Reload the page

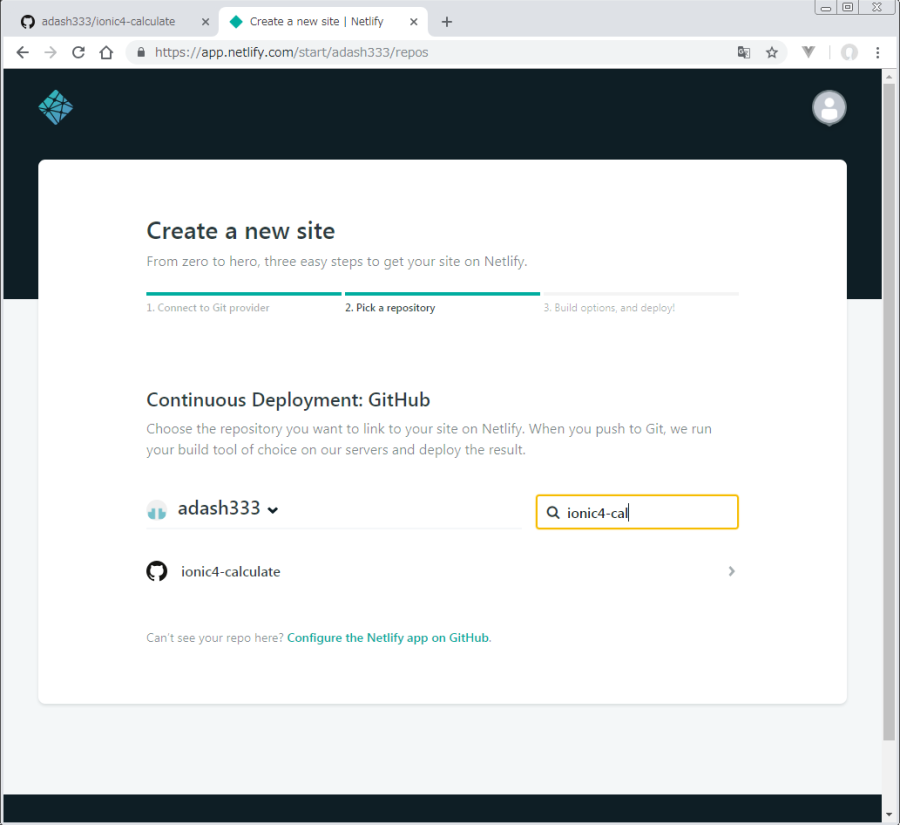pos(79,53)
